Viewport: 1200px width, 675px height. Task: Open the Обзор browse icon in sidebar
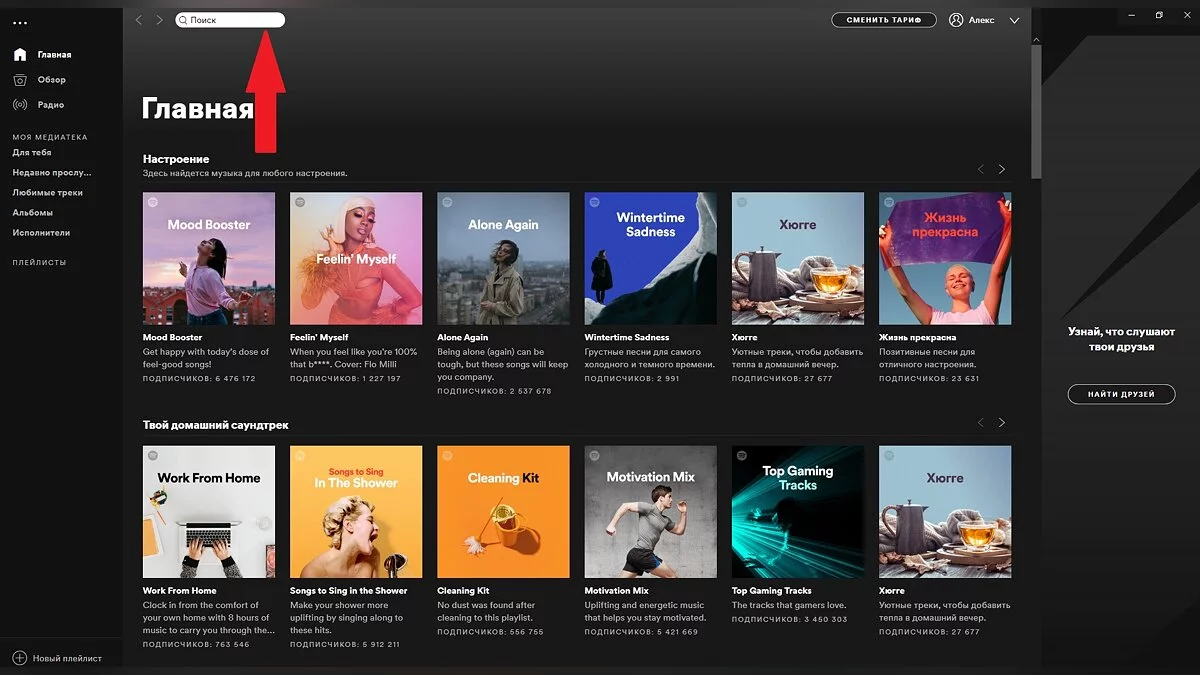tap(20, 80)
